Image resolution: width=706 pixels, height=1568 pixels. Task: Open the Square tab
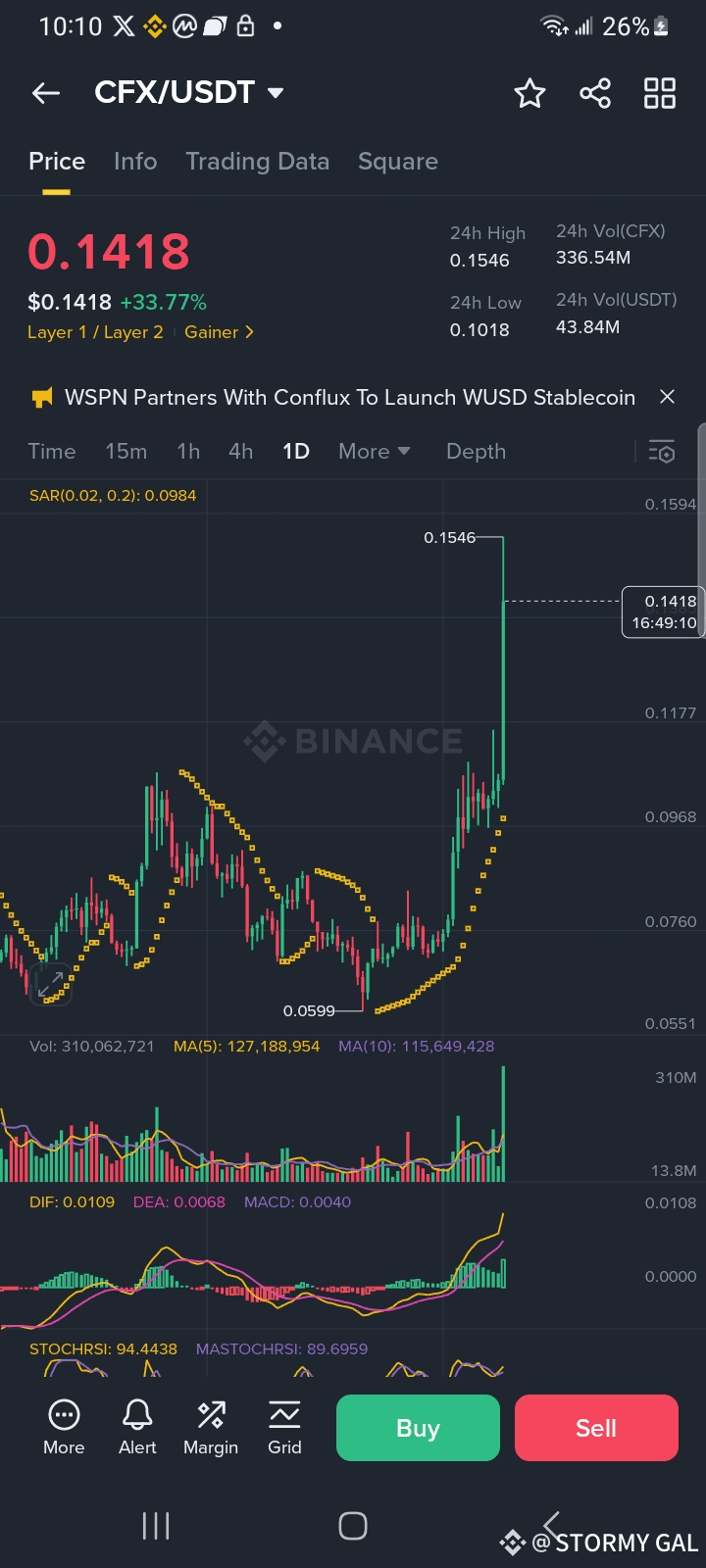[398, 162]
